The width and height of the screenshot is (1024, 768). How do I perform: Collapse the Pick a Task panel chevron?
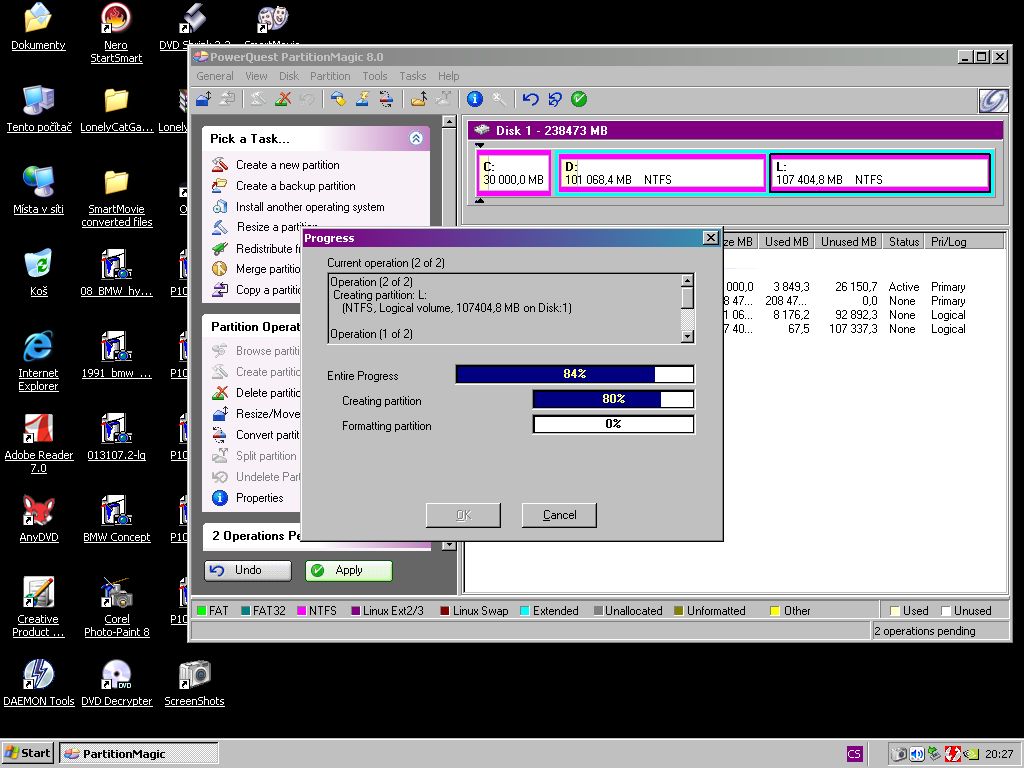pyautogui.click(x=416, y=138)
